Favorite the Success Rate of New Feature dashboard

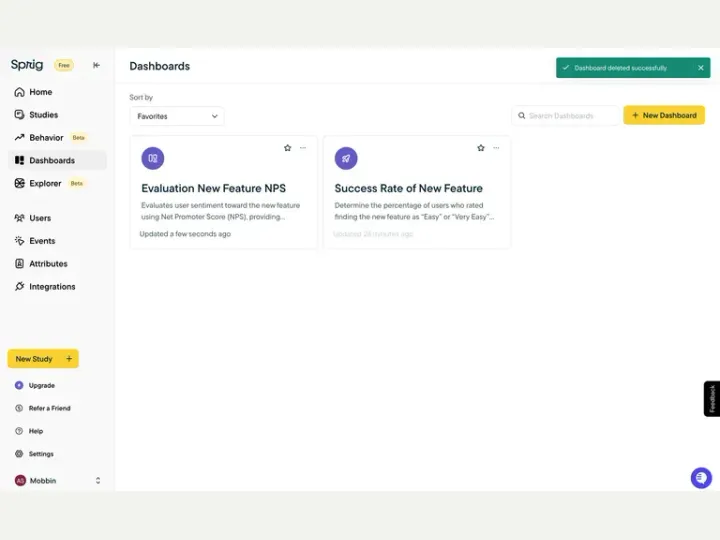point(481,148)
